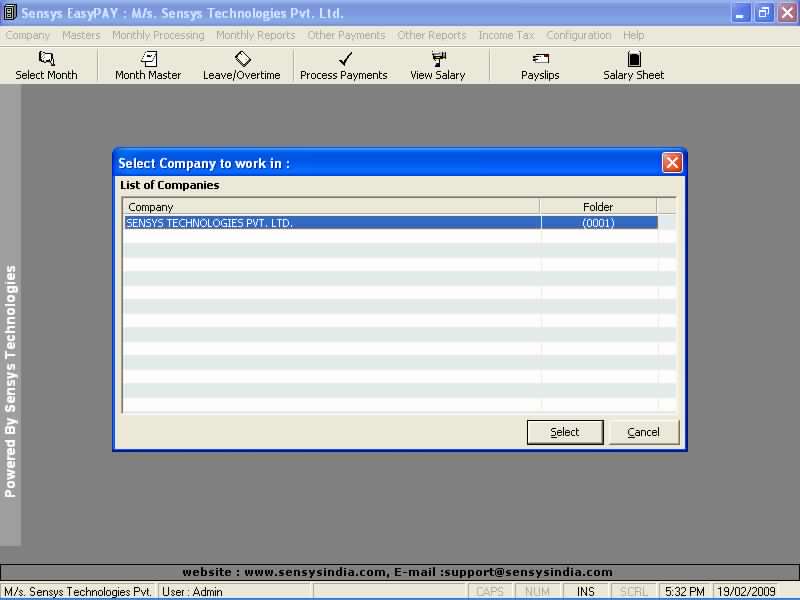Close the Select Company dialog

(x=672, y=163)
